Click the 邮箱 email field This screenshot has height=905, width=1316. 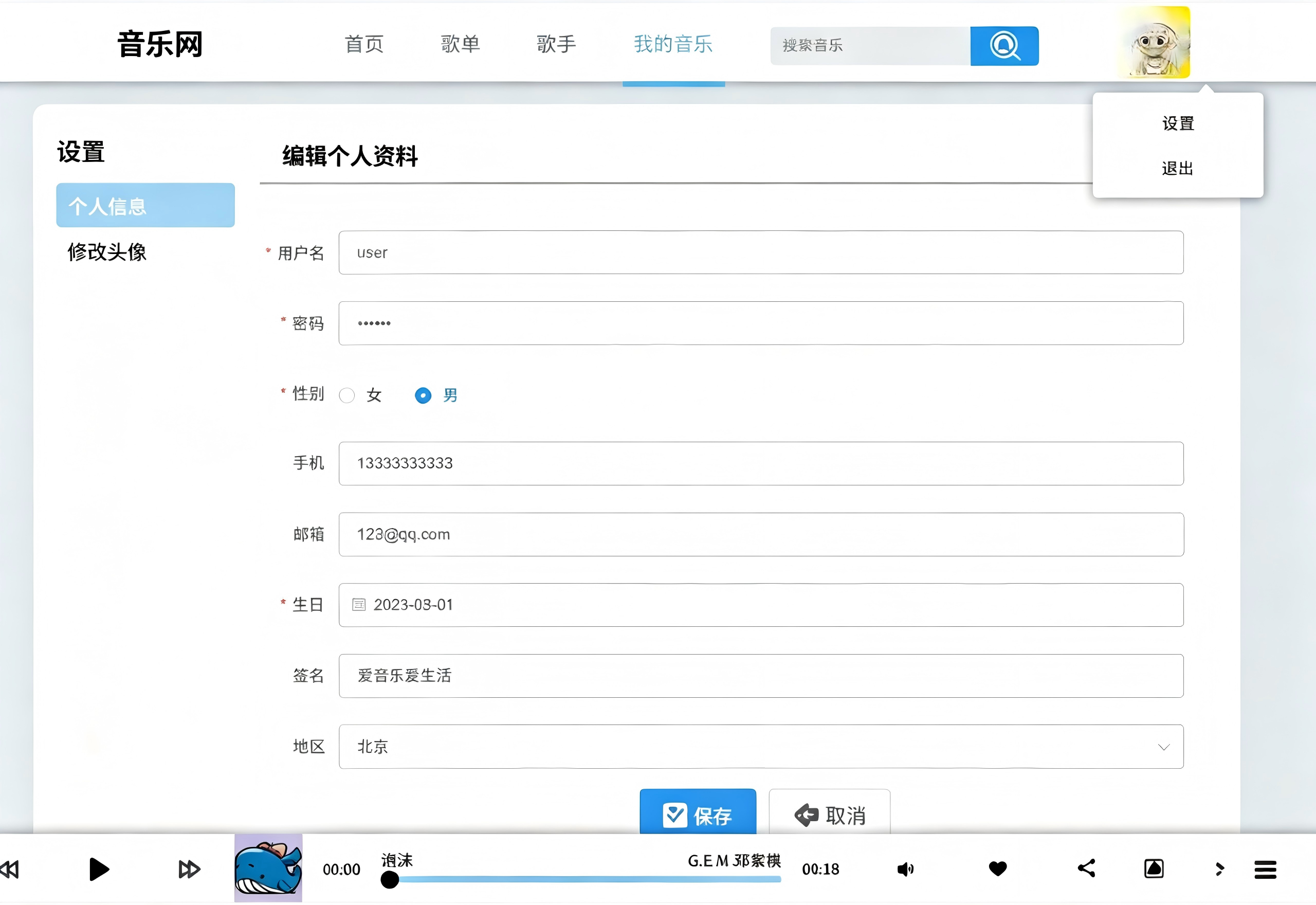coord(761,534)
